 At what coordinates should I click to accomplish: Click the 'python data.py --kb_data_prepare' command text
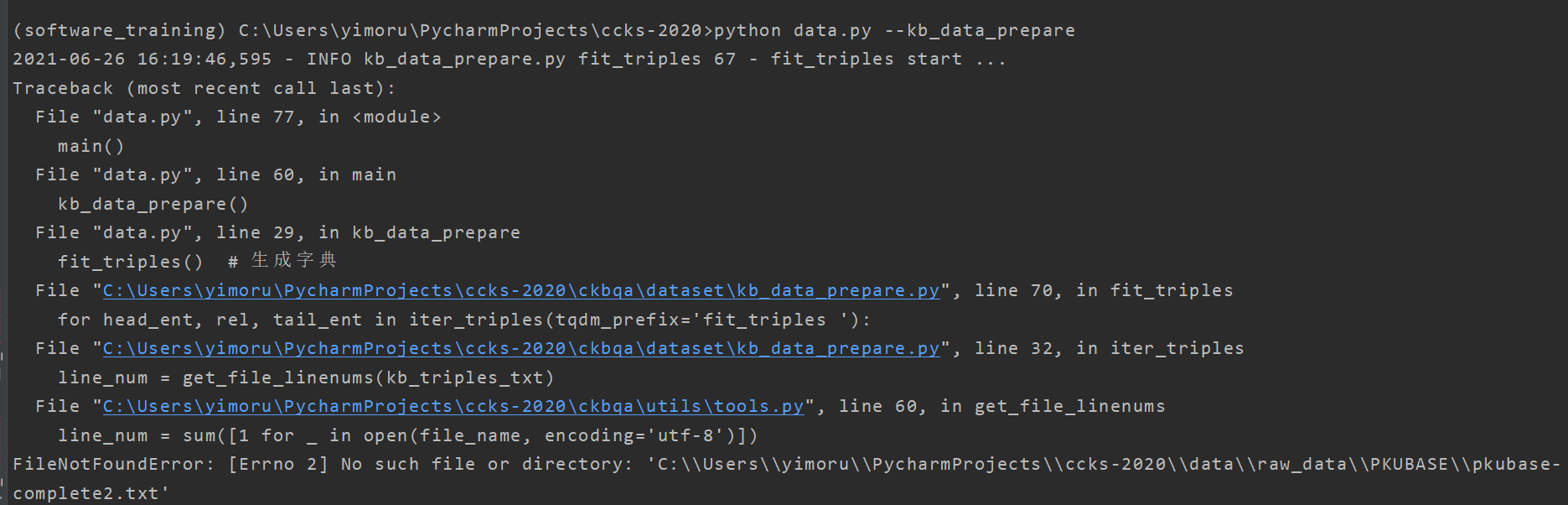(893, 30)
